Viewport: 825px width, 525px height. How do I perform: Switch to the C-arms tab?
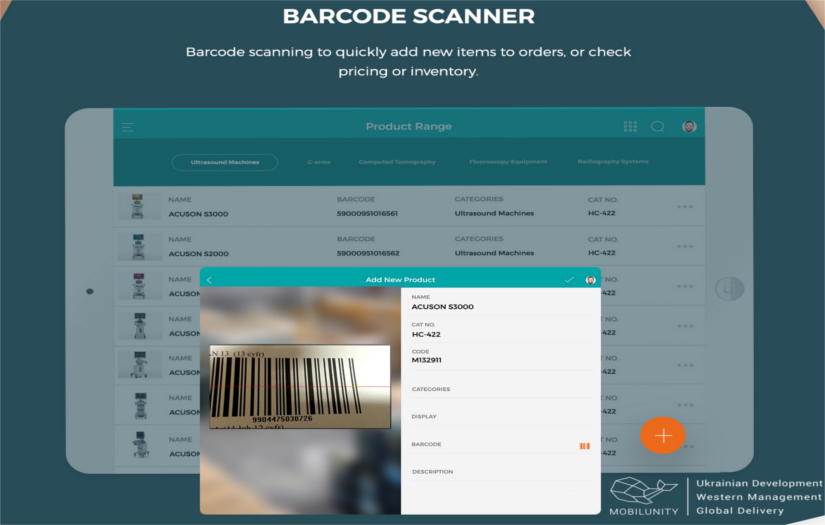tap(319, 162)
